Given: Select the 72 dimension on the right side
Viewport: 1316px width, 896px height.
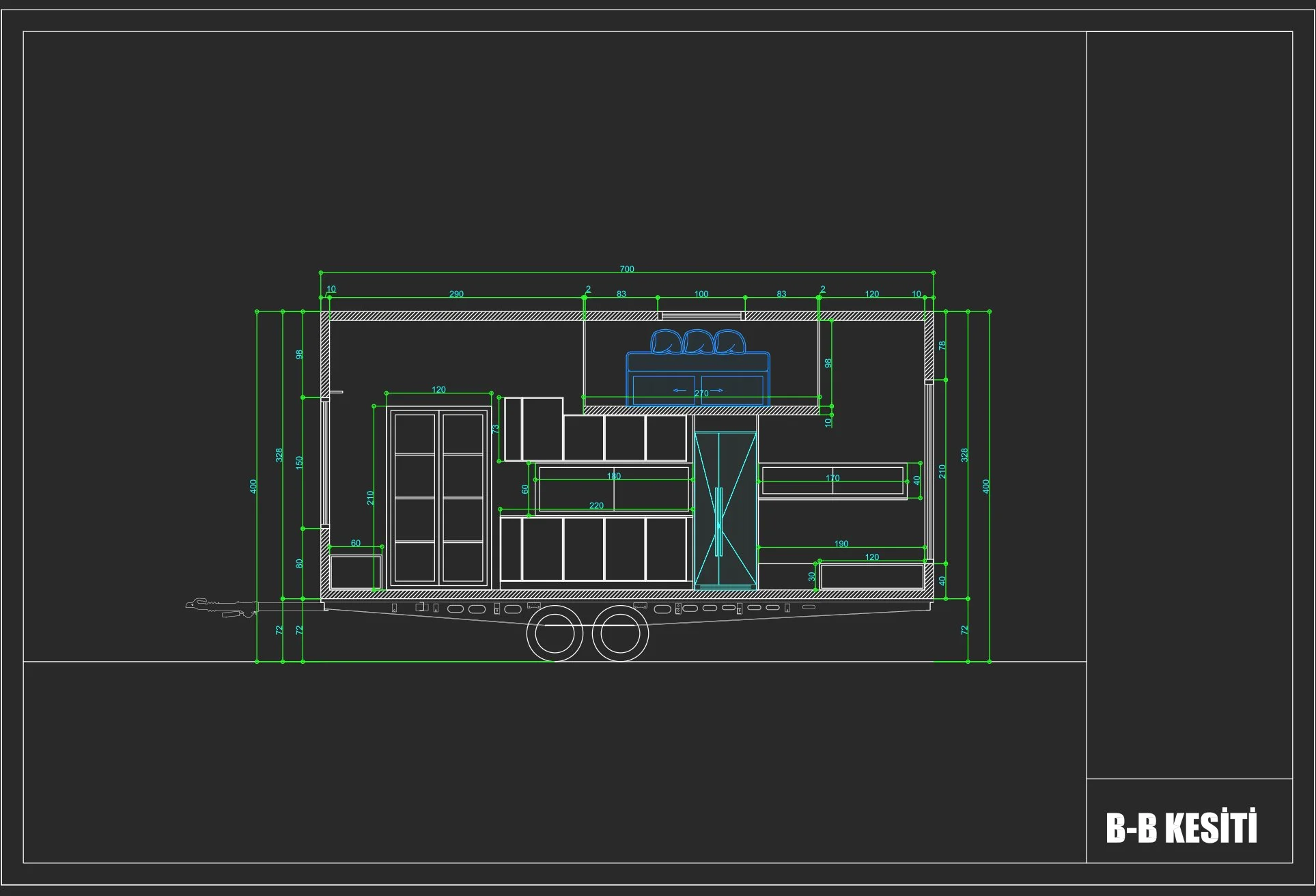Looking at the screenshot, I should click(964, 630).
